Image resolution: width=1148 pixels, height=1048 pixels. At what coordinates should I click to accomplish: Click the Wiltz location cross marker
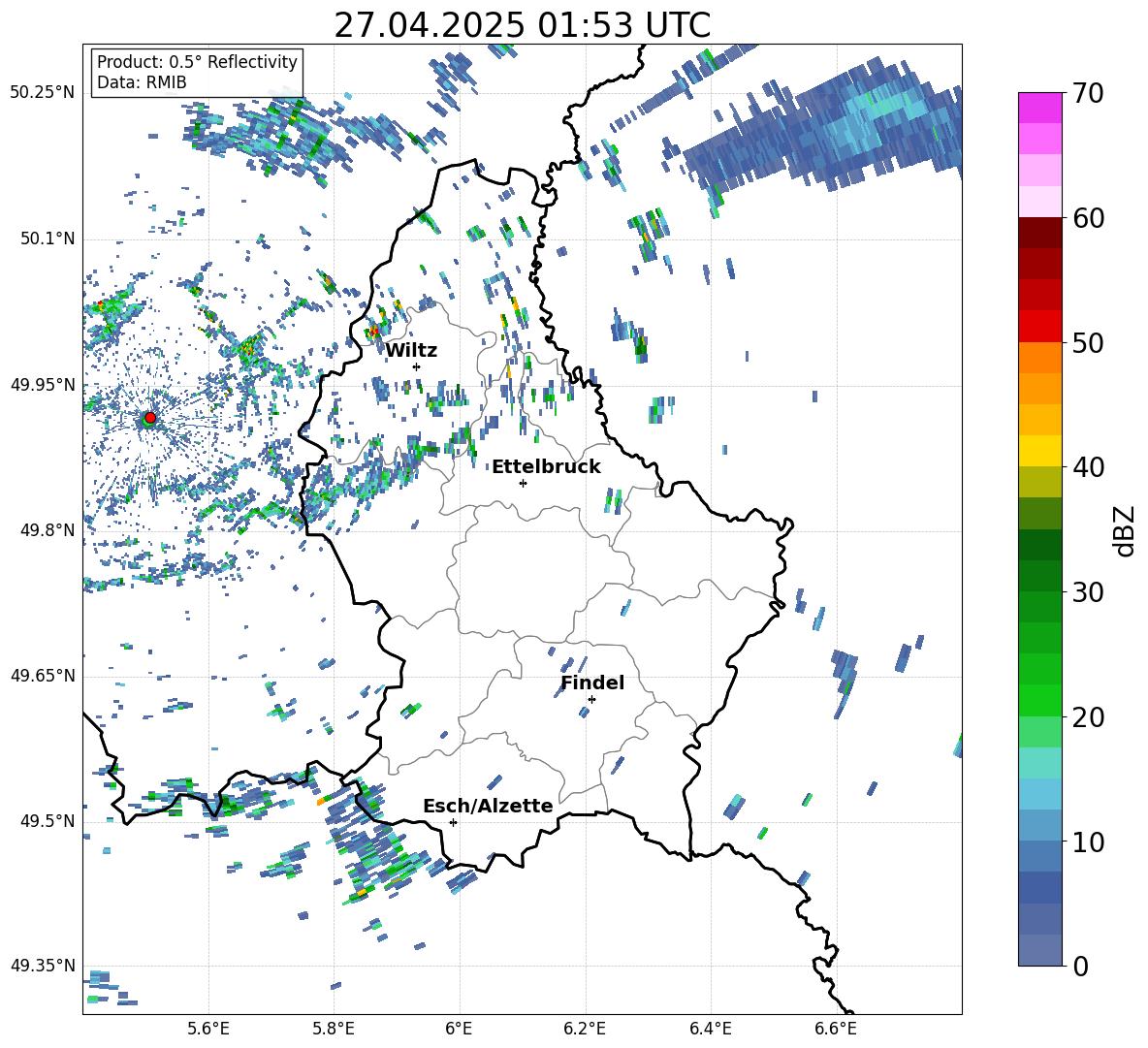coord(416,366)
